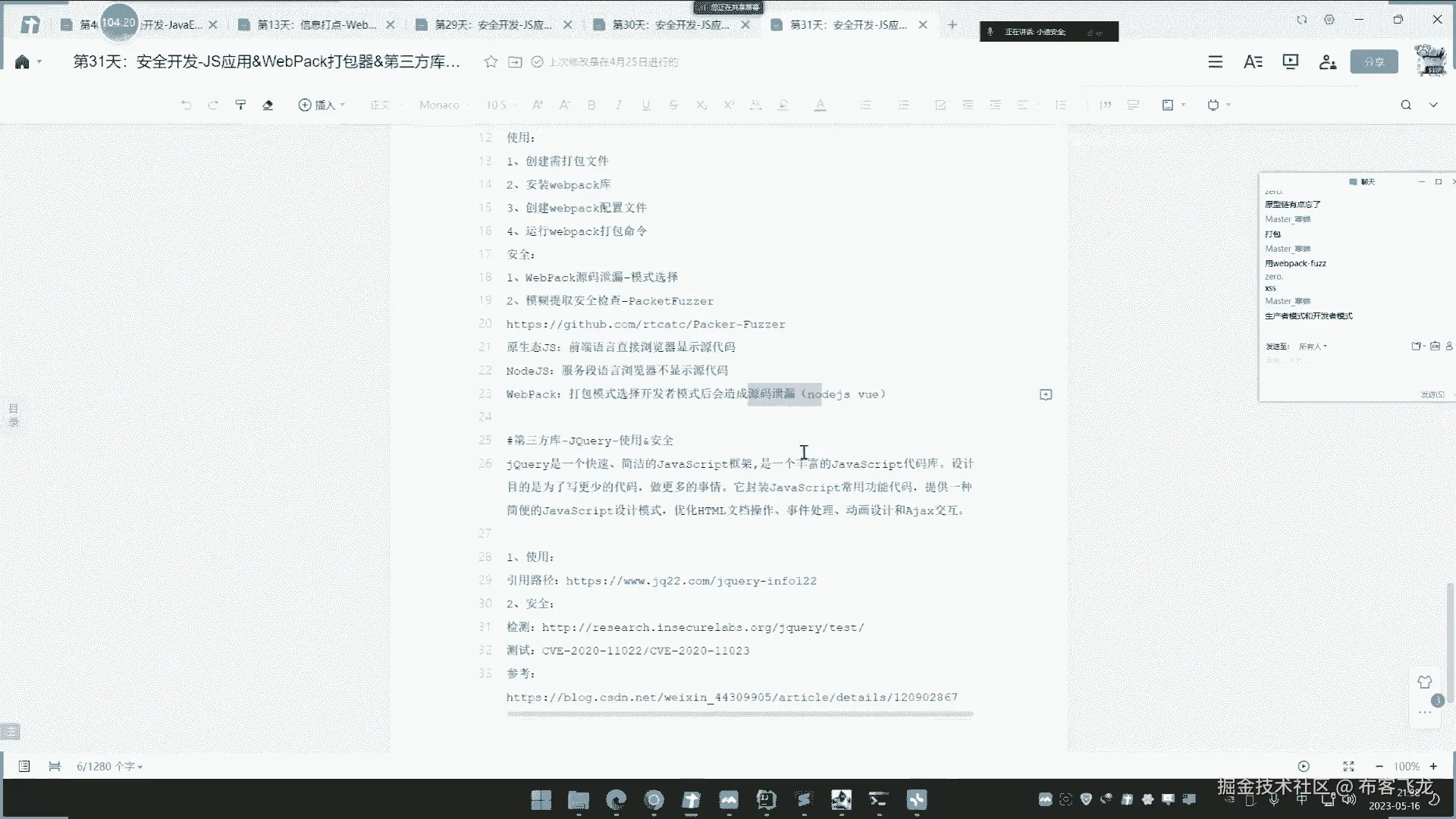Open the move-to-folder icon beside title

(x=515, y=62)
